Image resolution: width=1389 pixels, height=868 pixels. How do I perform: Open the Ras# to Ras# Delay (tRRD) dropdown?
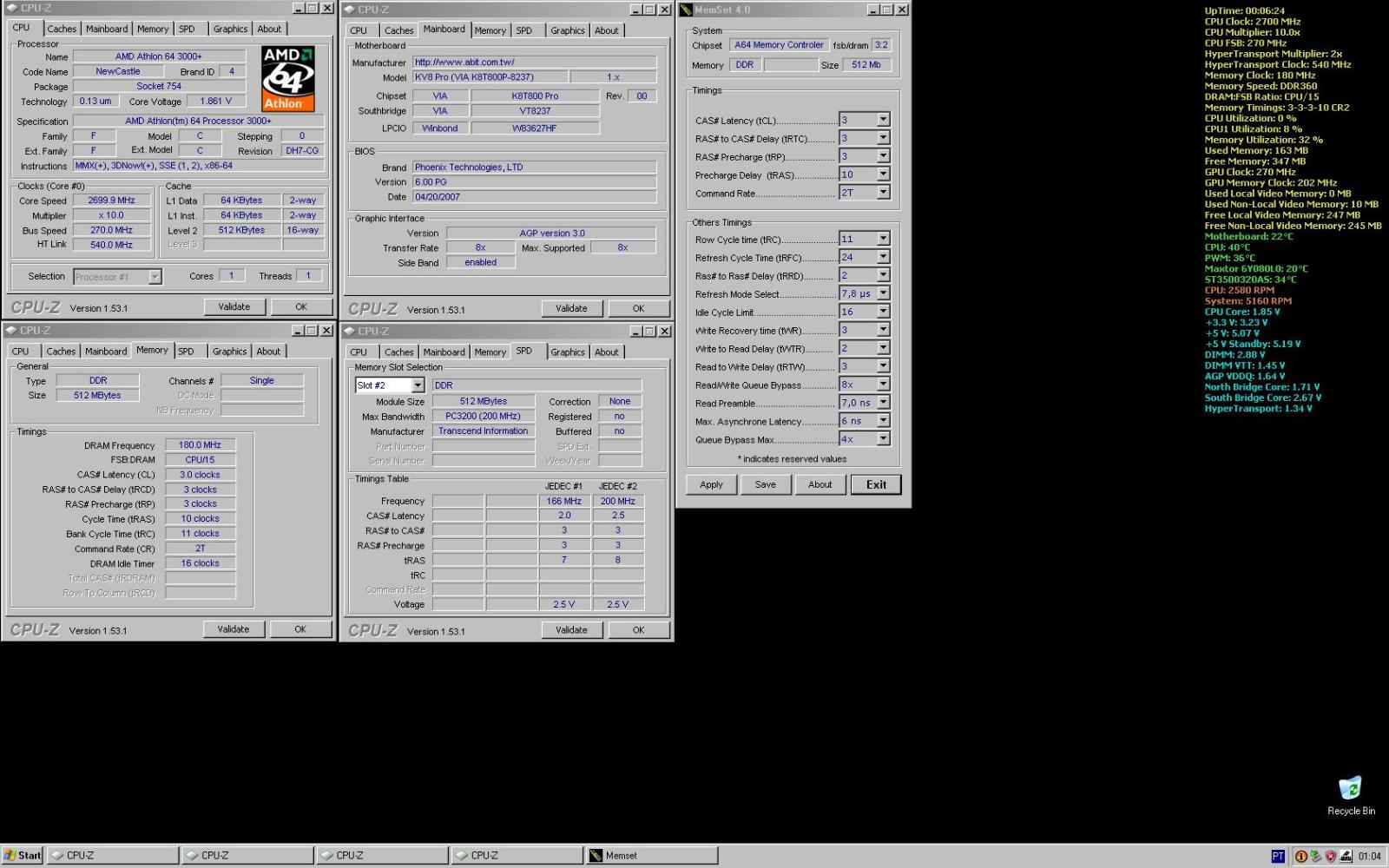pyautogui.click(x=883, y=275)
